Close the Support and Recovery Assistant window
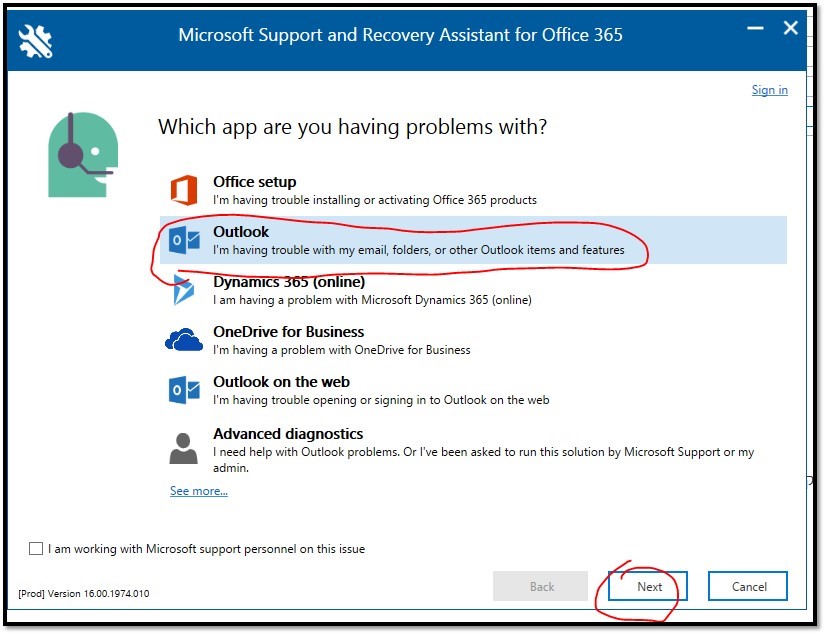Viewport: 826px width, 635px height. [x=790, y=29]
